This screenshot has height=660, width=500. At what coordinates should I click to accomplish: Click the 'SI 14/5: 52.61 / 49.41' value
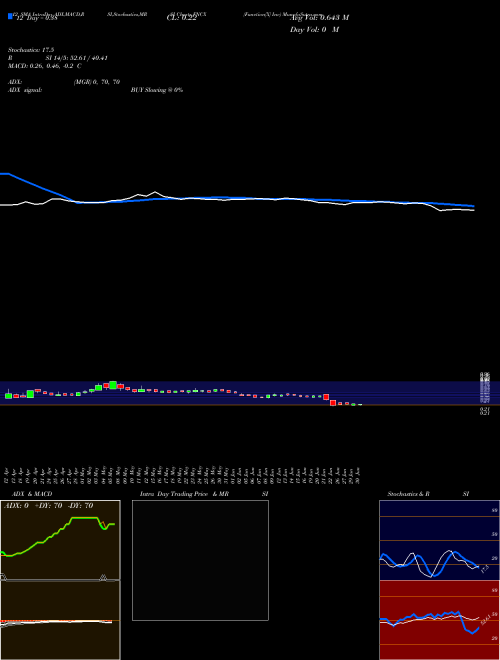pyautogui.click(x=77, y=58)
